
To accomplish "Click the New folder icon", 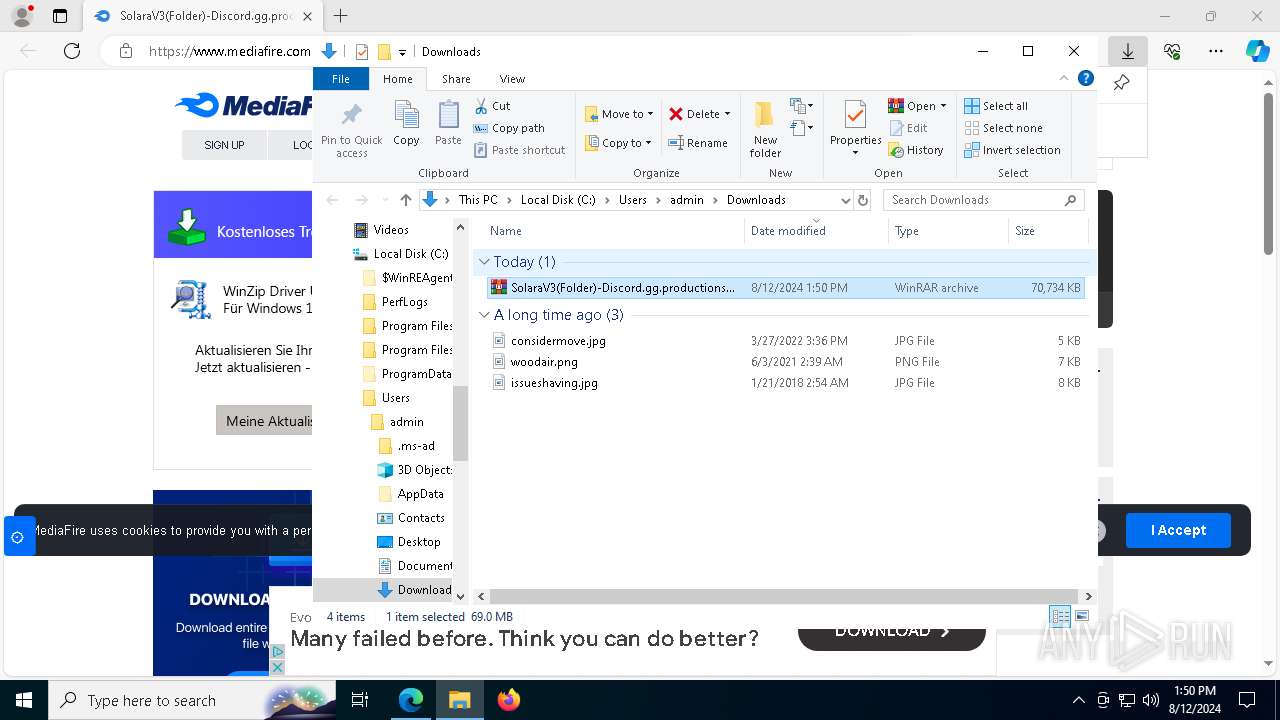I will 765,128.
